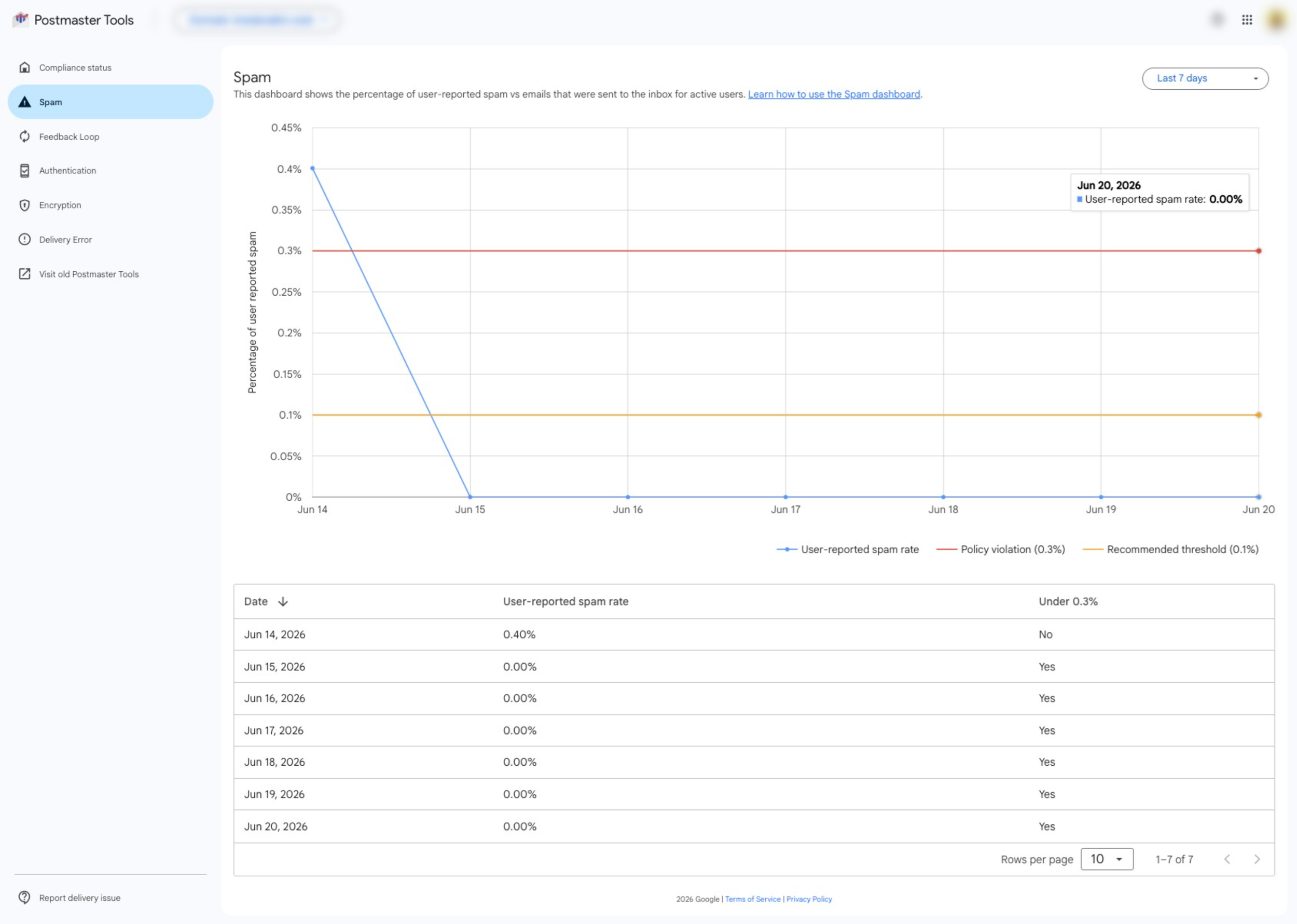Screen dimensions: 1297x924
Task: Open Compliance status page
Action: tap(111, 67)
